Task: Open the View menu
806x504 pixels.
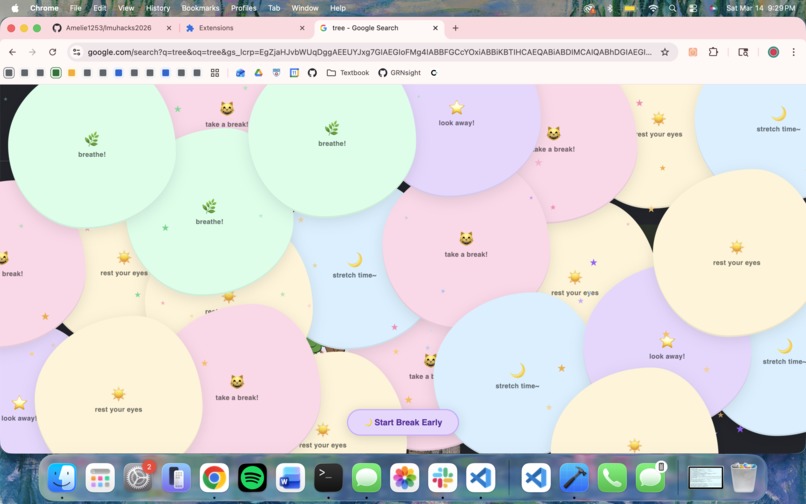Action: (x=126, y=8)
